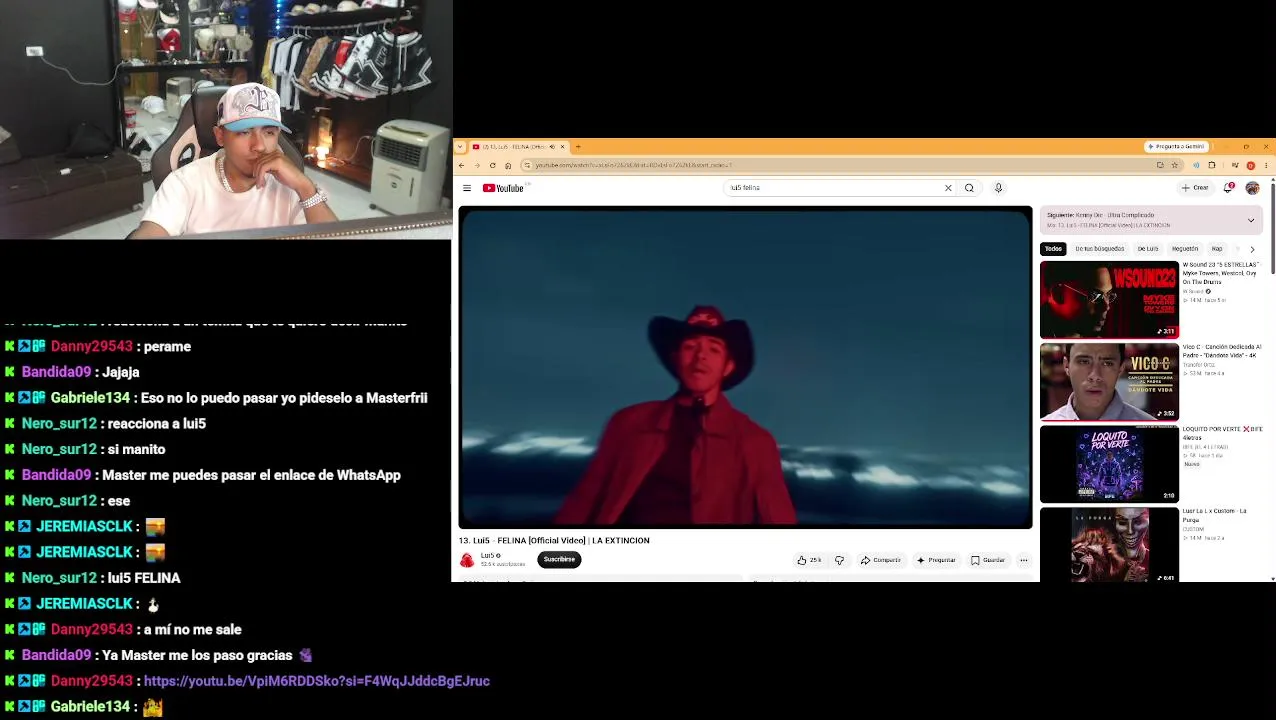Image resolution: width=1276 pixels, height=720 pixels.
Task: Open YouTube notifications bell
Action: [x=1229, y=188]
